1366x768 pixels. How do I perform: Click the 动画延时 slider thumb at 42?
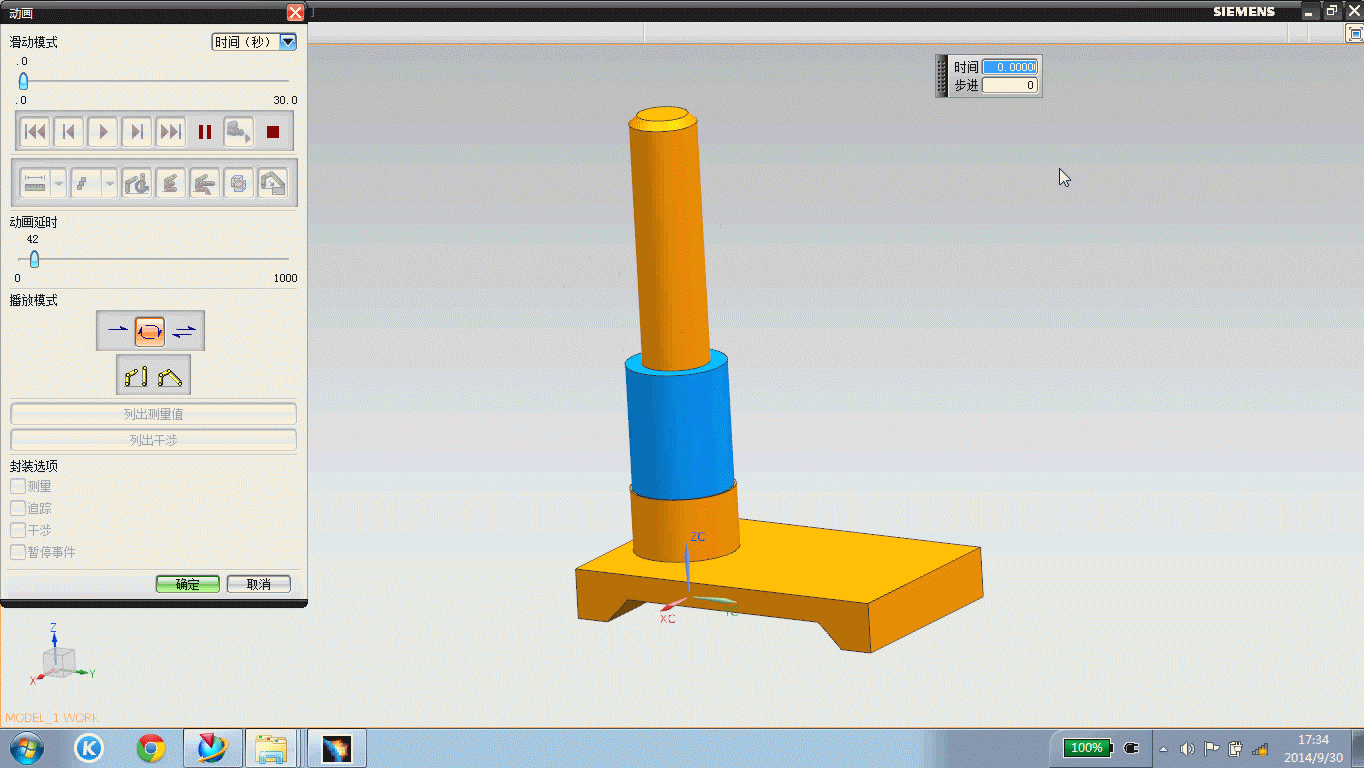click(34, 259)
